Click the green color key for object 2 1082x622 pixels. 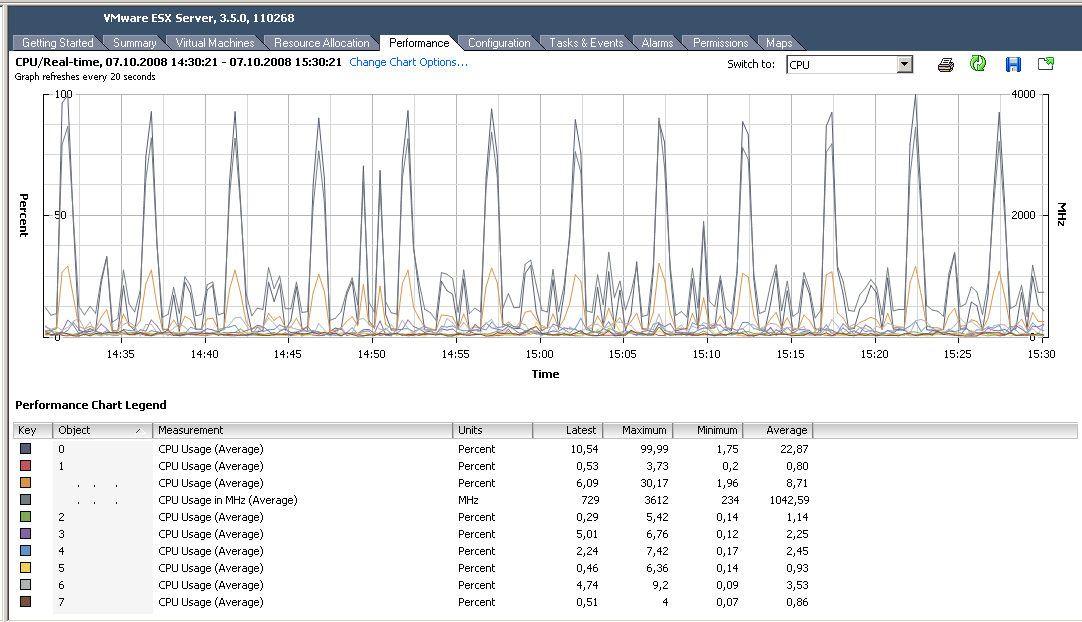pyautogui.click(x=26, y=517)
